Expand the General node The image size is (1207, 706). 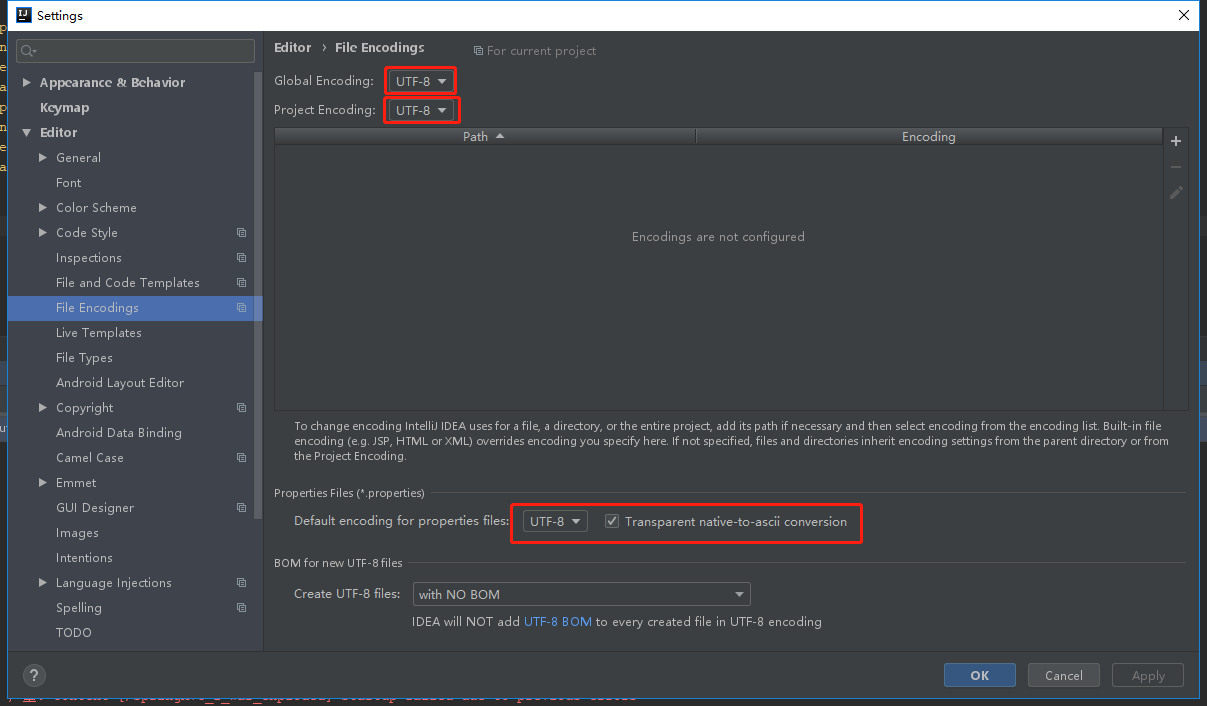tap(43, 157)
